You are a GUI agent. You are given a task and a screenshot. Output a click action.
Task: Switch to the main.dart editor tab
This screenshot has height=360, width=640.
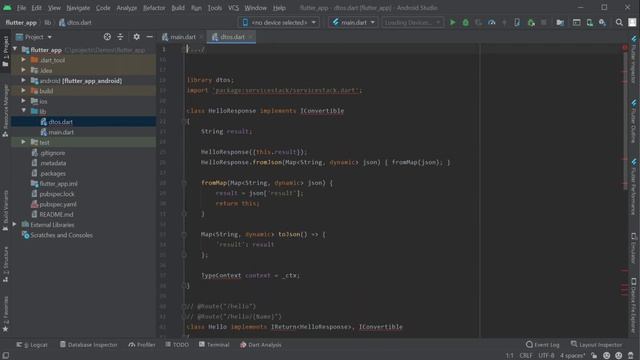[x=182, y=37]
